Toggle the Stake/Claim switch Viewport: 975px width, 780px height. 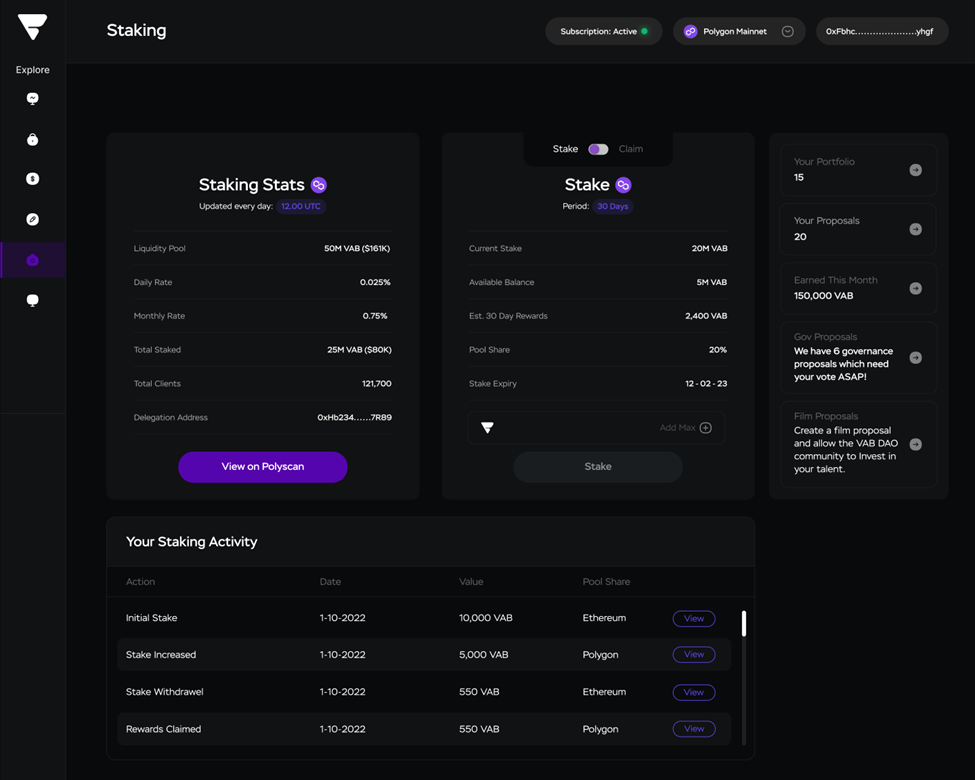point(598,149)
